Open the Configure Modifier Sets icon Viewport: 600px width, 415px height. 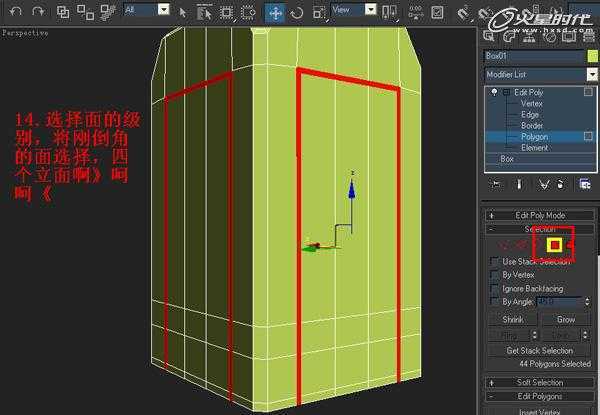pos(585,184)
